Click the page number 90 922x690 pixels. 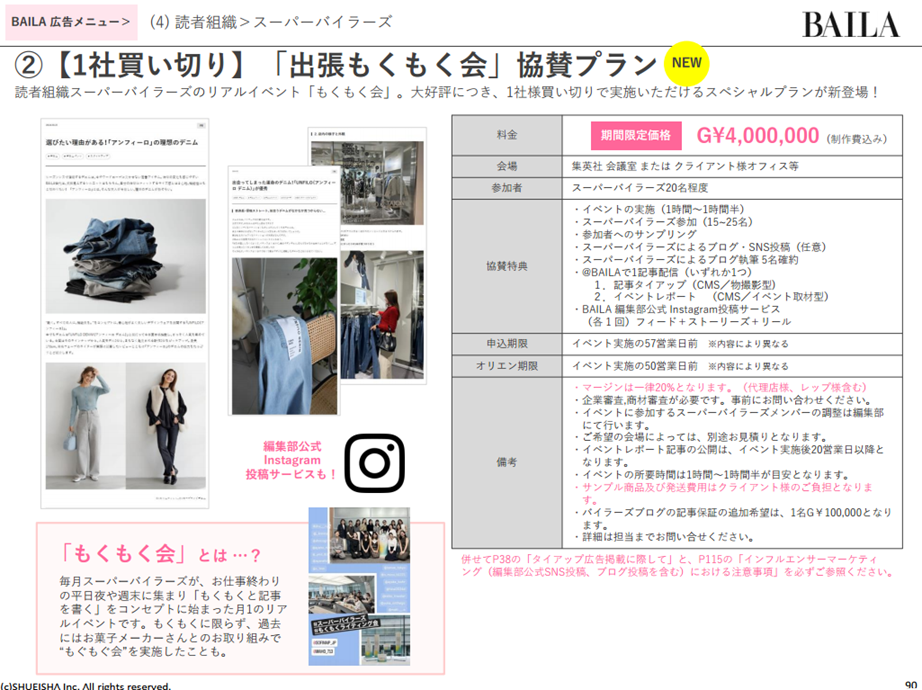click(x=910, y=685)
